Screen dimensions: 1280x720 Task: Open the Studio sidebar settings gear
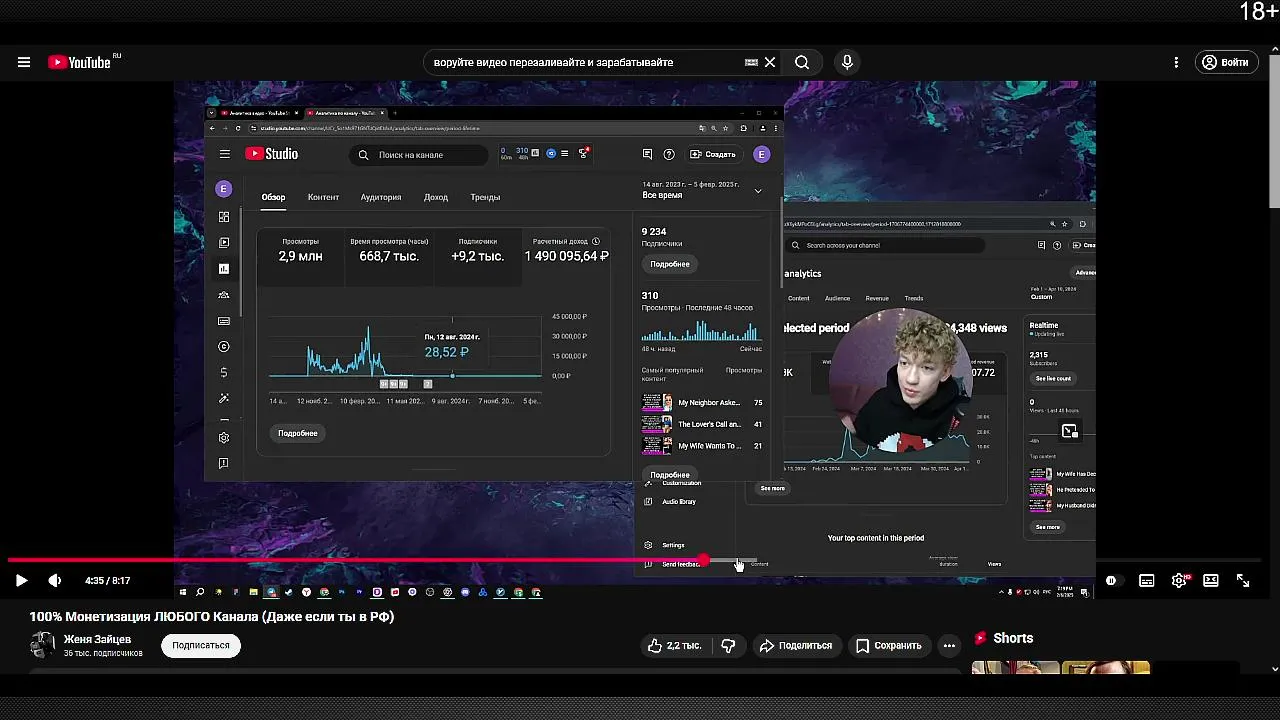224,438
